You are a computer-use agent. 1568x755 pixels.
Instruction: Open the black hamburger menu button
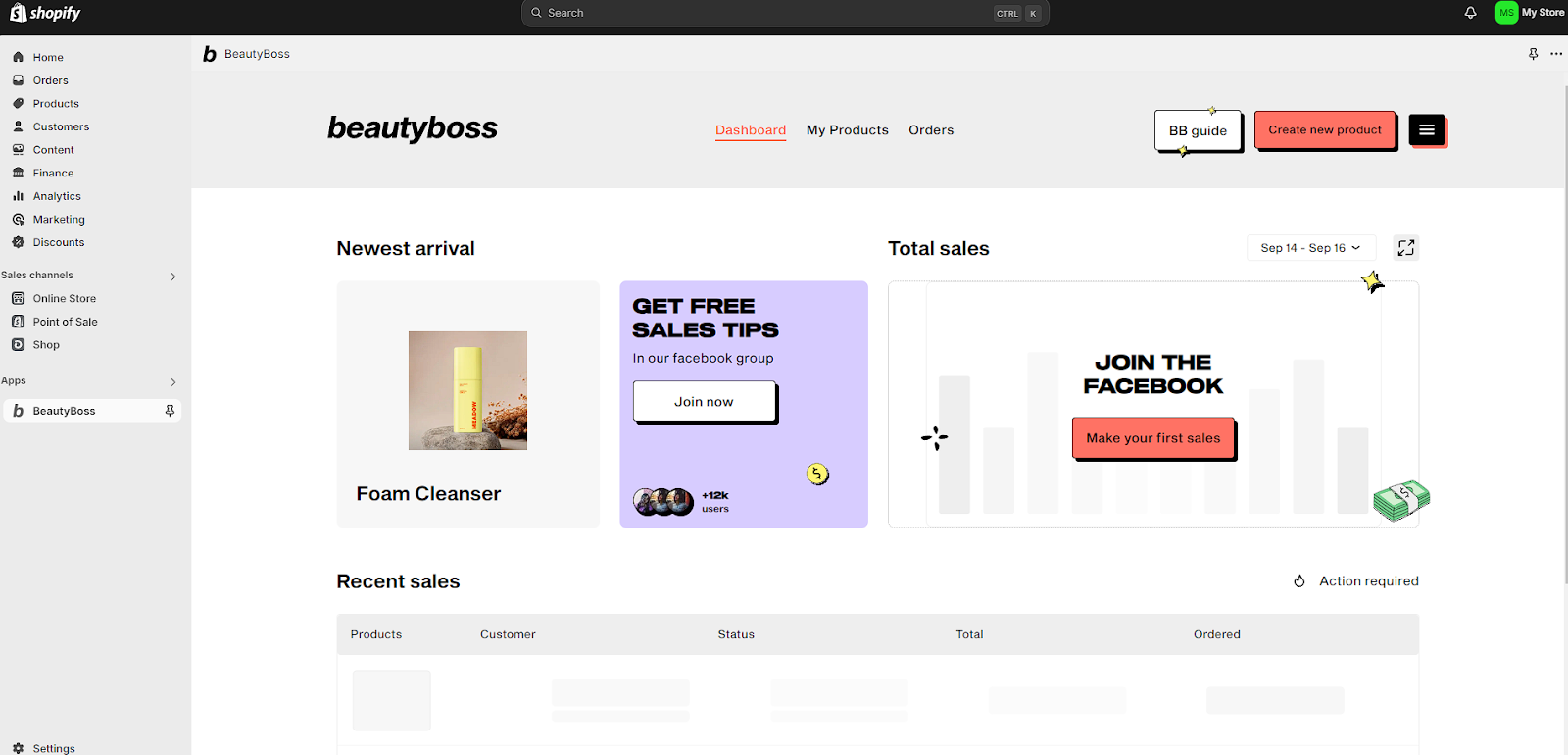point(1427,129)
